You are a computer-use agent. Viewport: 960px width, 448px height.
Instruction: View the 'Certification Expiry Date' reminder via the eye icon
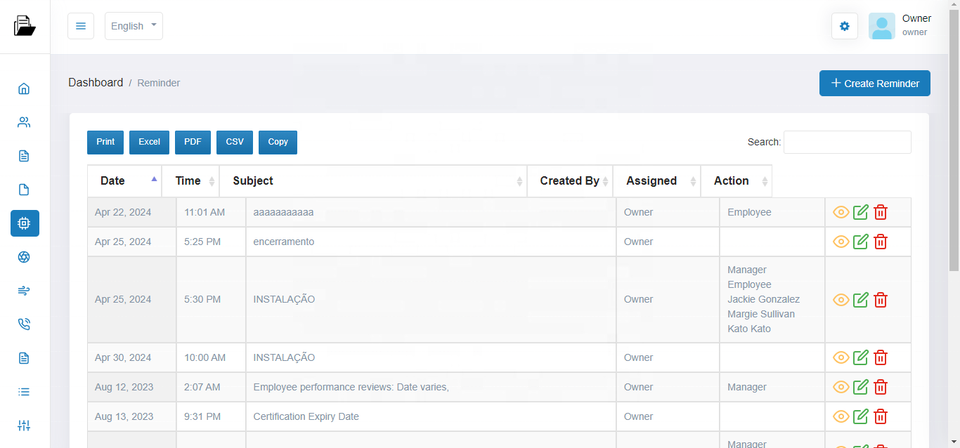(840, 416)
